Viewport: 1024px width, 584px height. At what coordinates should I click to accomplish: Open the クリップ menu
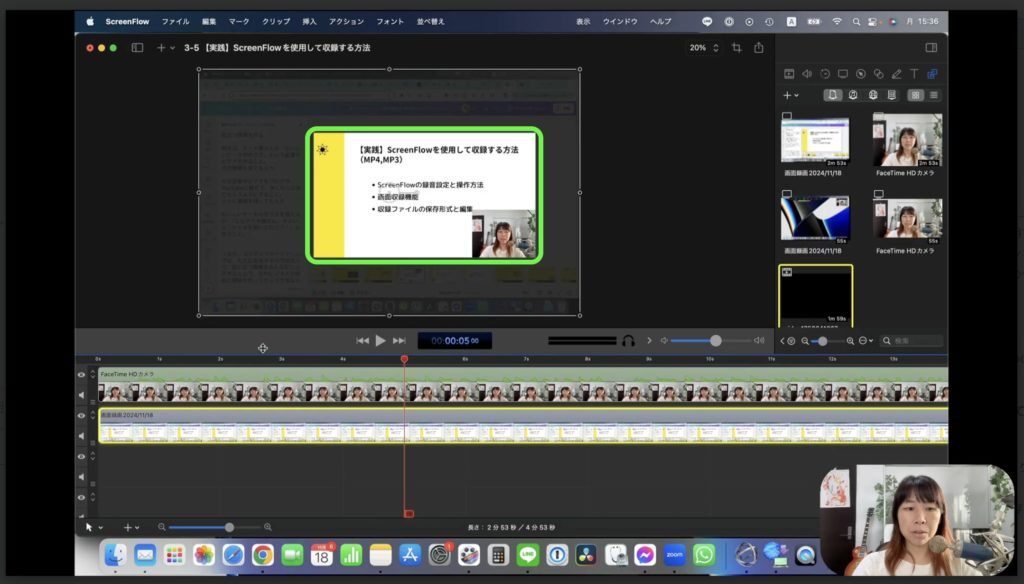click(276, 21)
